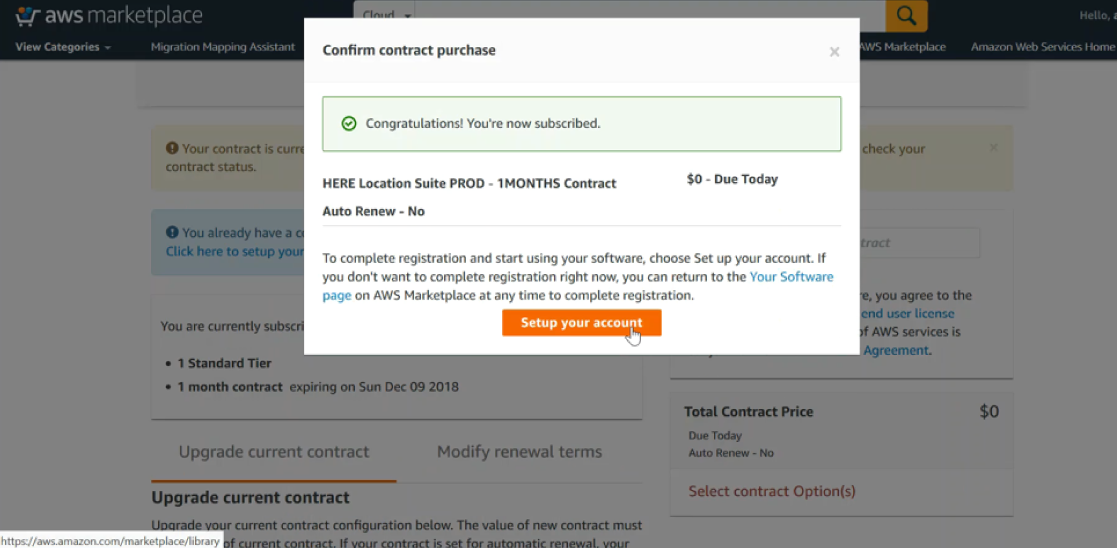The width and height of the screenshot is (1117, 548).
Task: Open Amazon Web Services Home link
Action: (x=1042, y=47)
